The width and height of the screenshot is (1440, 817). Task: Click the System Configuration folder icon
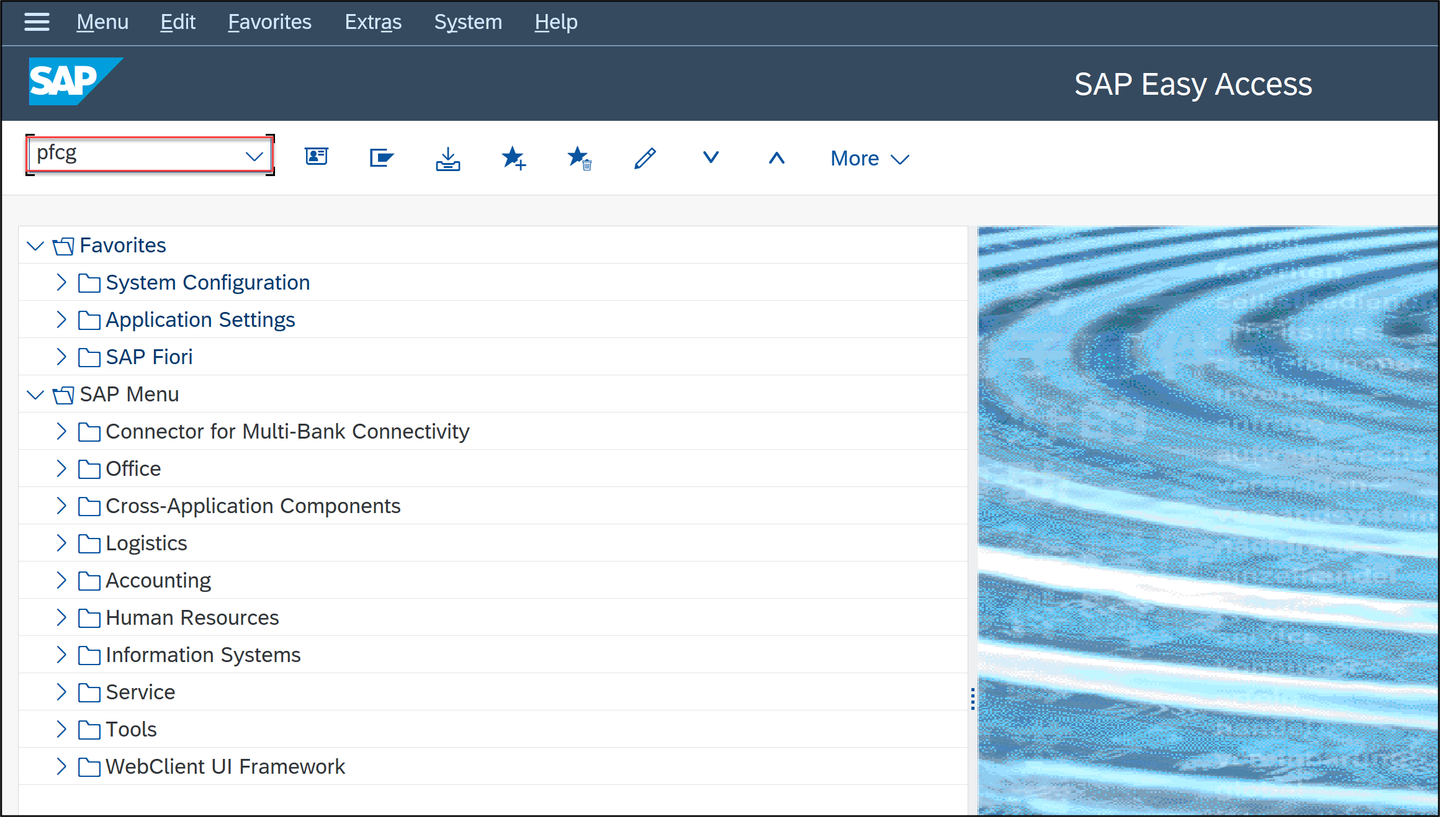pyautogui.click(x=90, y=283)
